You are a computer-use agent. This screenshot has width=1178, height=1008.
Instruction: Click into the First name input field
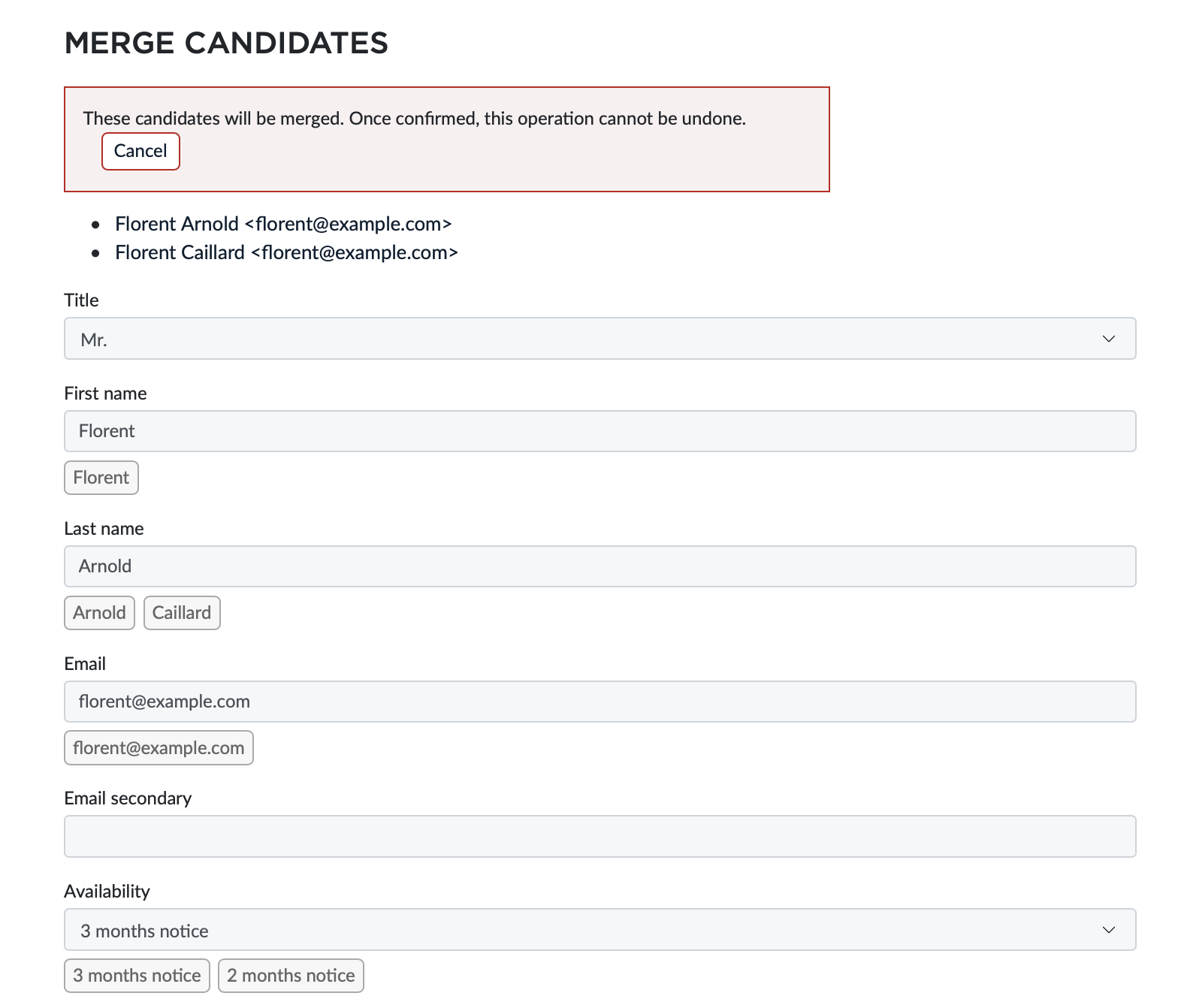coord(600,431)
